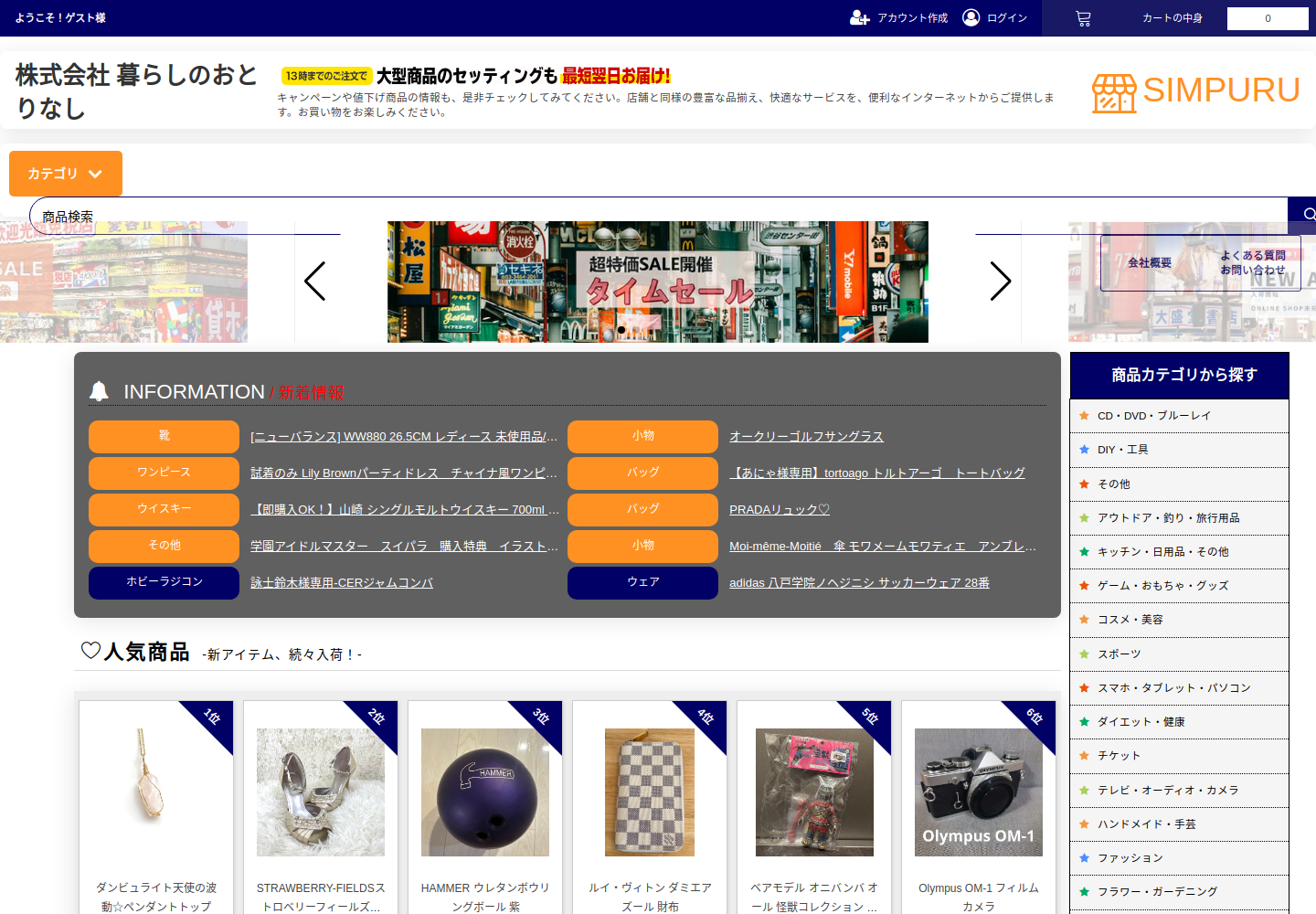Click the account creation person-plus icon
This screenshot has width=1316, height=914.
pyautogui.click(x=859, y=17)
